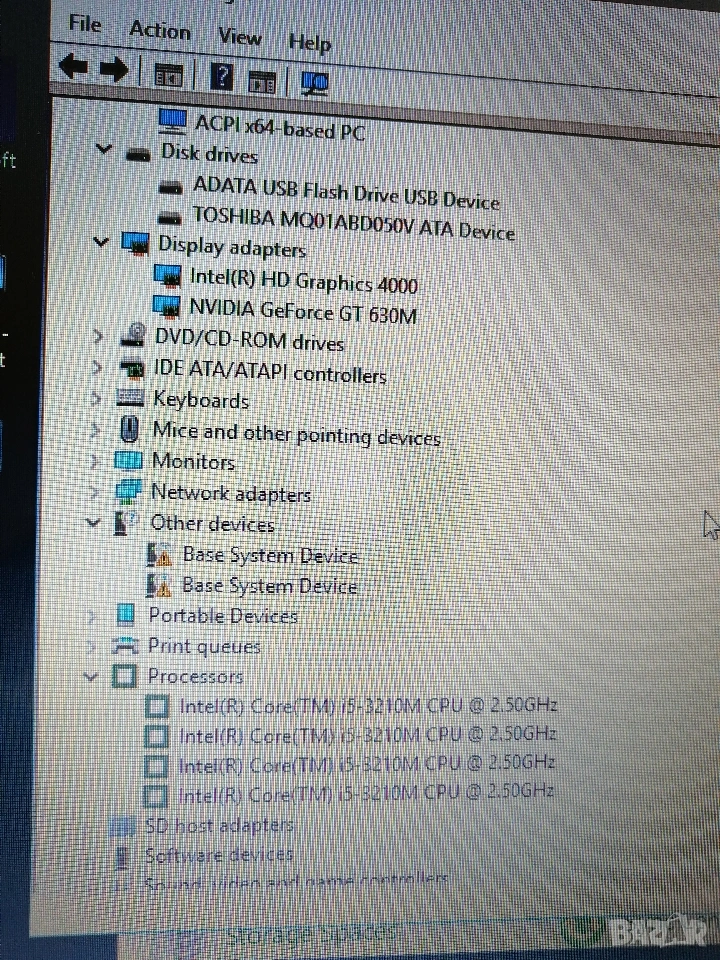Expand the IDE ATA/ATAPI controllers node
Image resolution: width=720 pixels, height=960 pixels.
pyautogui.click(x=97, y=368)
